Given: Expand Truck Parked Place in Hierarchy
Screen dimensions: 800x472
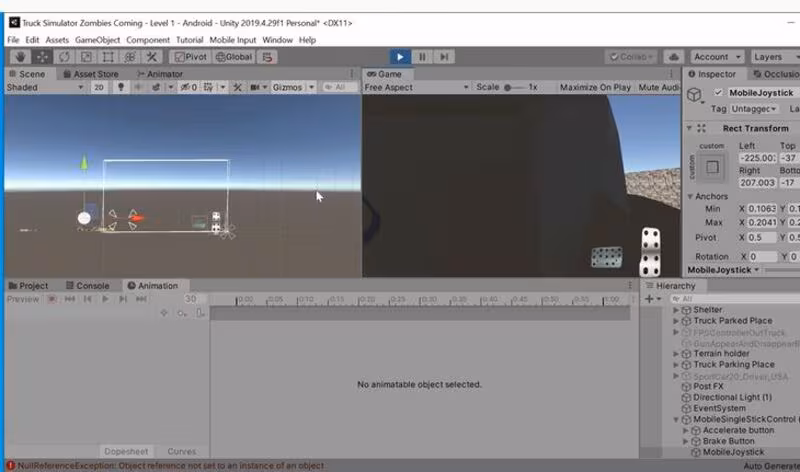Looking at the screenshot, I should (676, 321).
